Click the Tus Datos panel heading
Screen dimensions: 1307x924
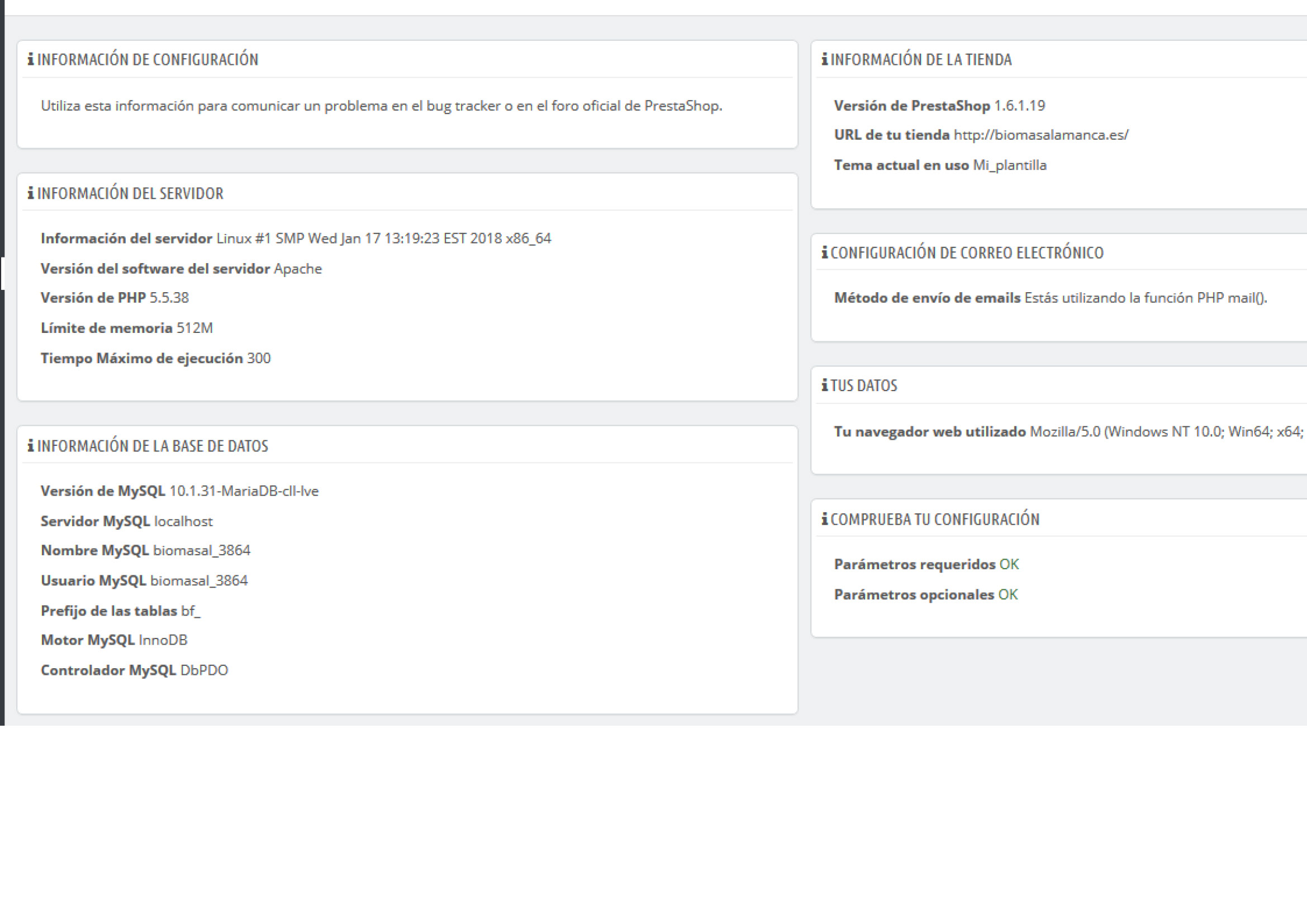[x=863, y=386]
